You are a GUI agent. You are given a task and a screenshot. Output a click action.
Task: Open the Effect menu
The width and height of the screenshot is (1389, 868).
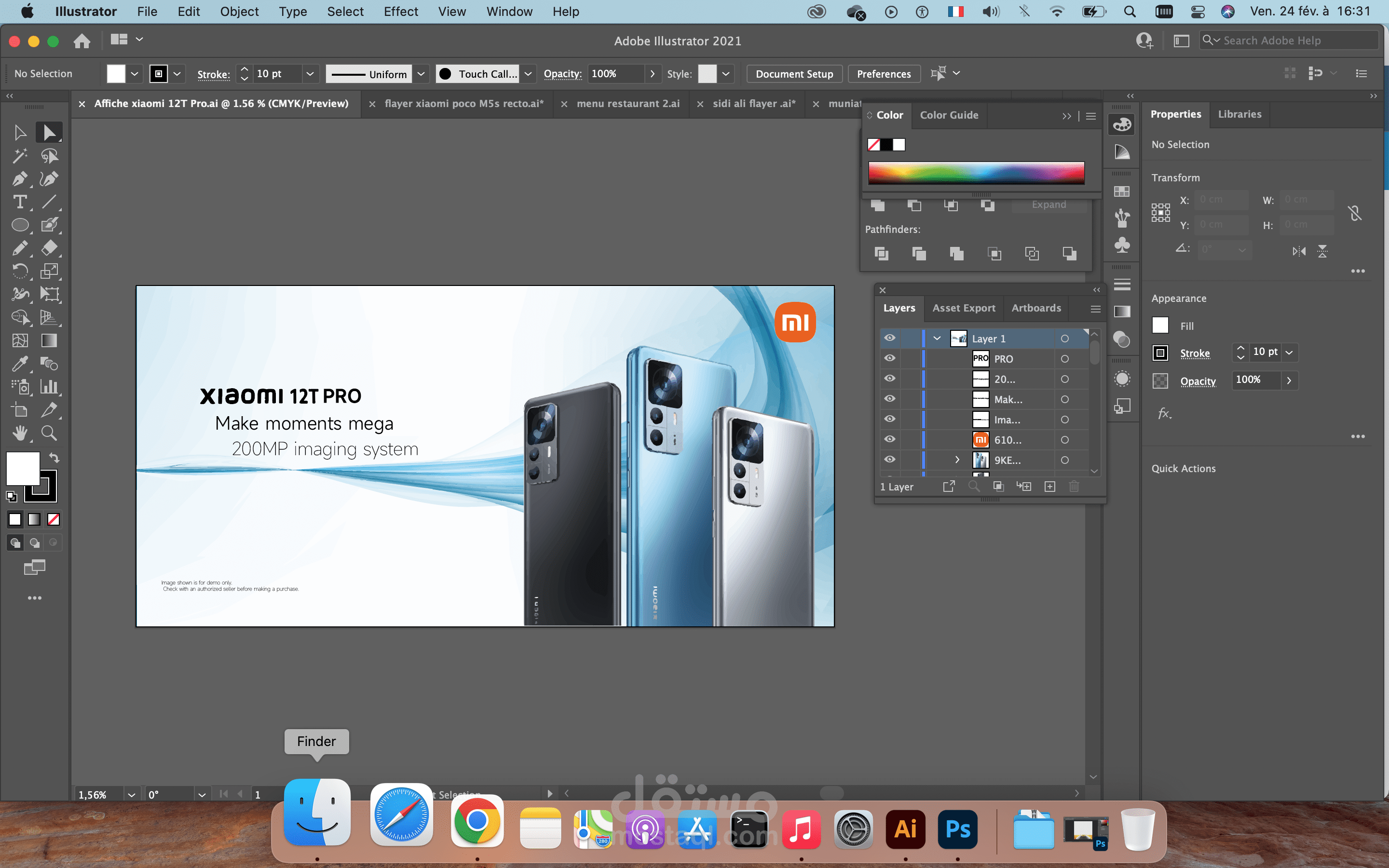[x=401, y=12]
